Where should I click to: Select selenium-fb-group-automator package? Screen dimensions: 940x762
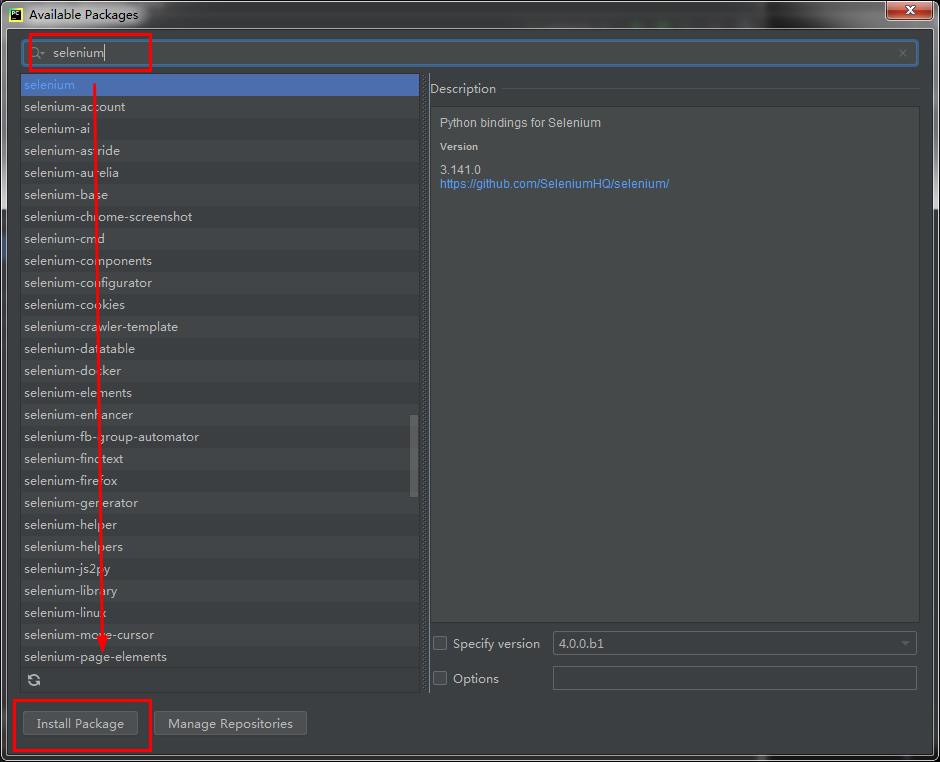[219, 436]
